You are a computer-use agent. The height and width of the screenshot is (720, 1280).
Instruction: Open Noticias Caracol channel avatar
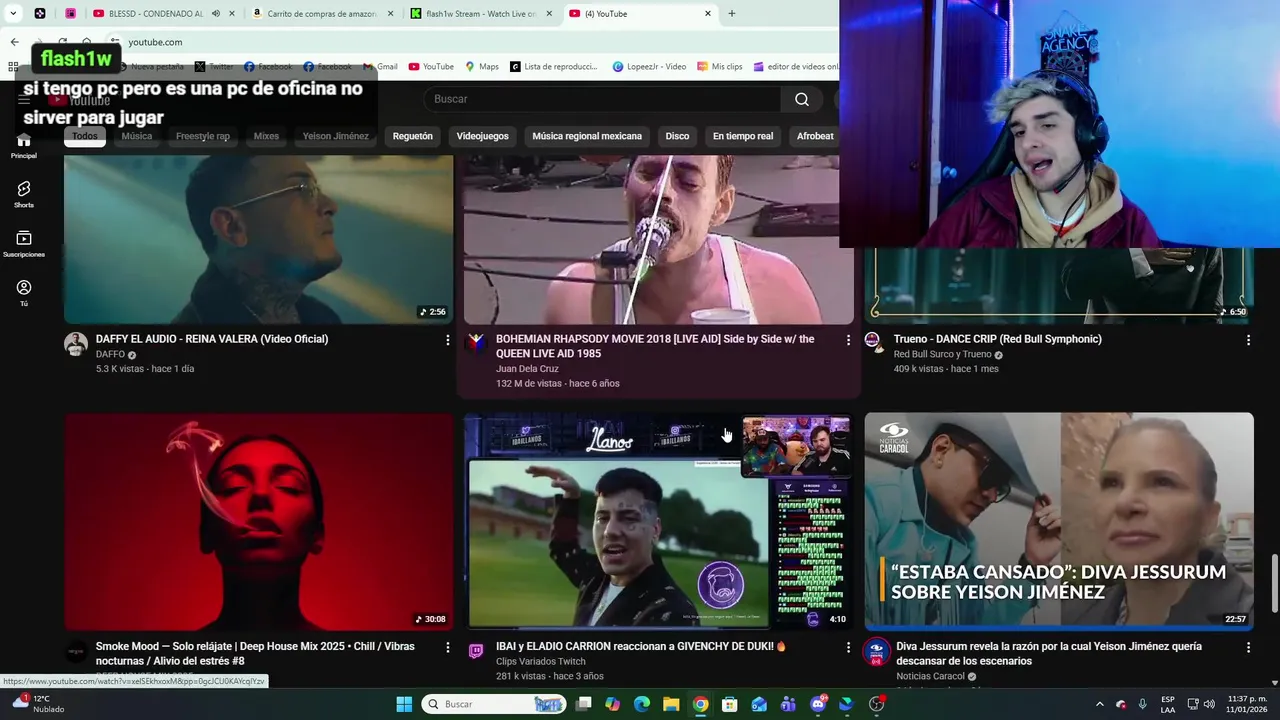click(877, 651)
